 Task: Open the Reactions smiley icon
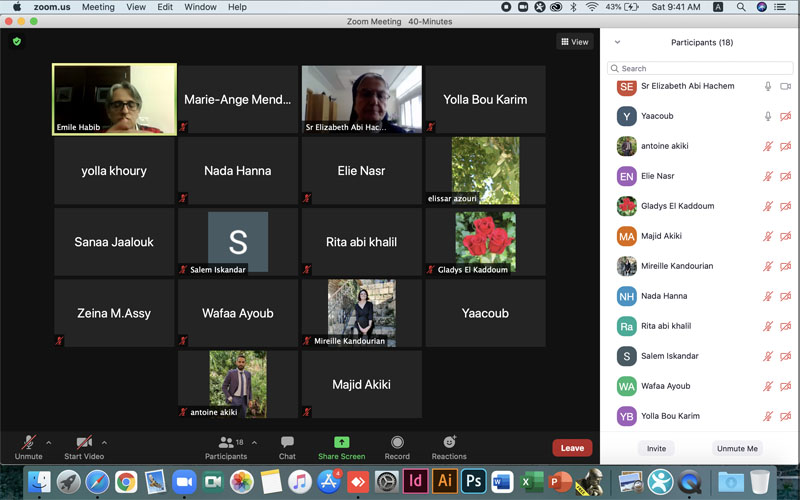click(449, 441)
